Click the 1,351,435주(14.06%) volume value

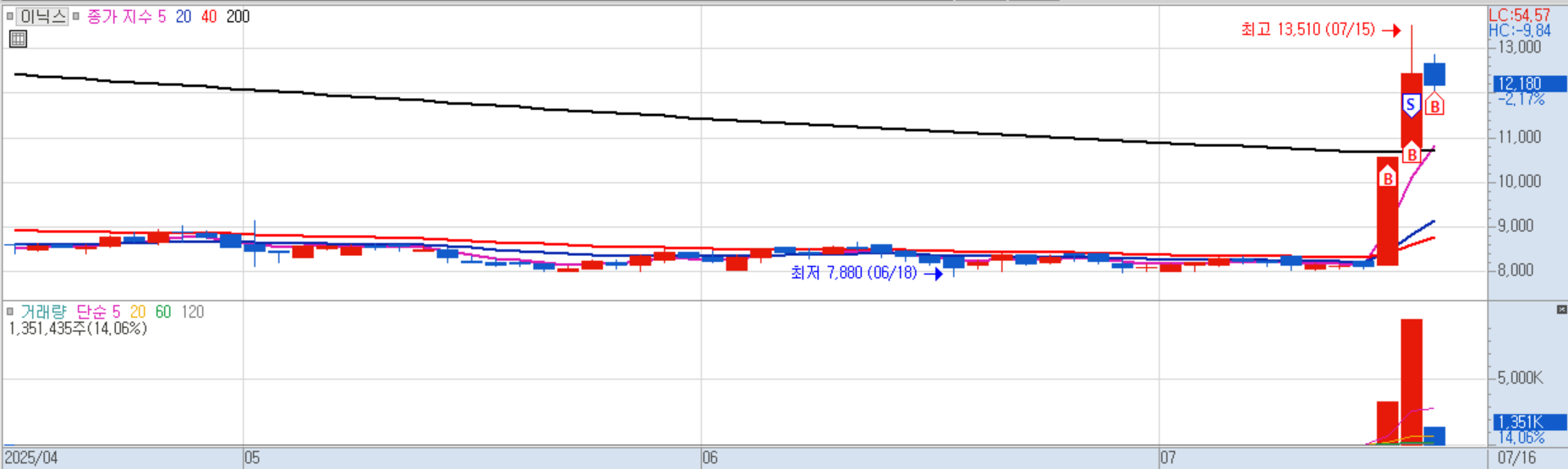[x=78, y=328]
